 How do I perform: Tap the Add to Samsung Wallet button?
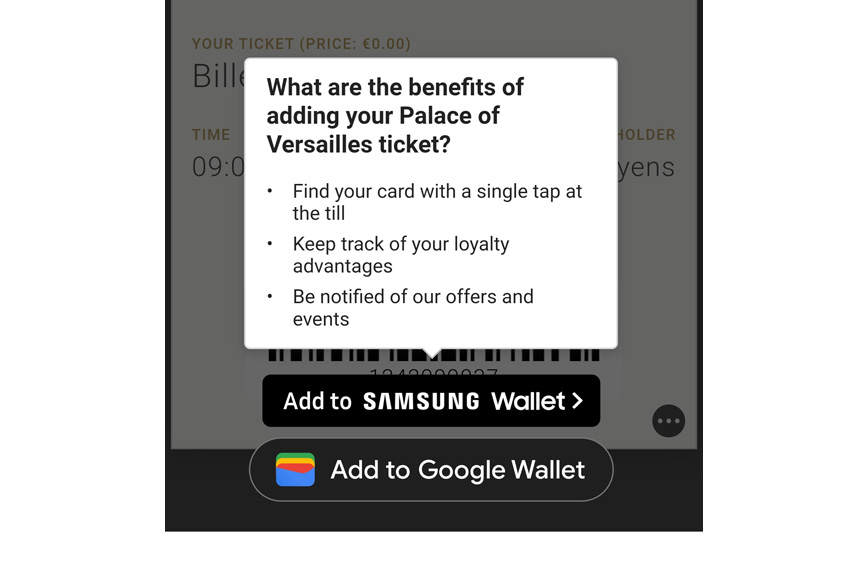pos(431,401)
